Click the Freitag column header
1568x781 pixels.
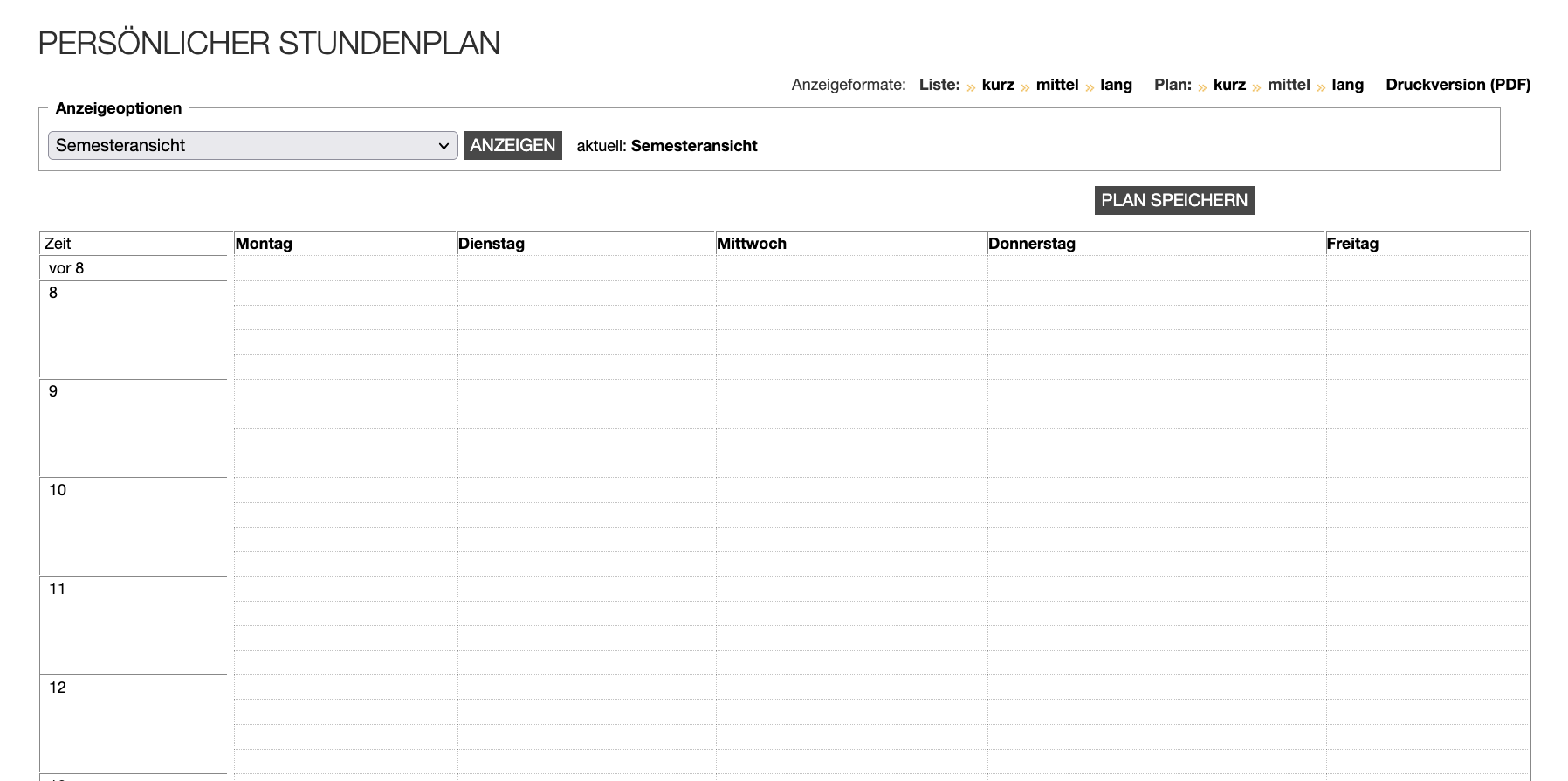click(x=1352, y=244)
